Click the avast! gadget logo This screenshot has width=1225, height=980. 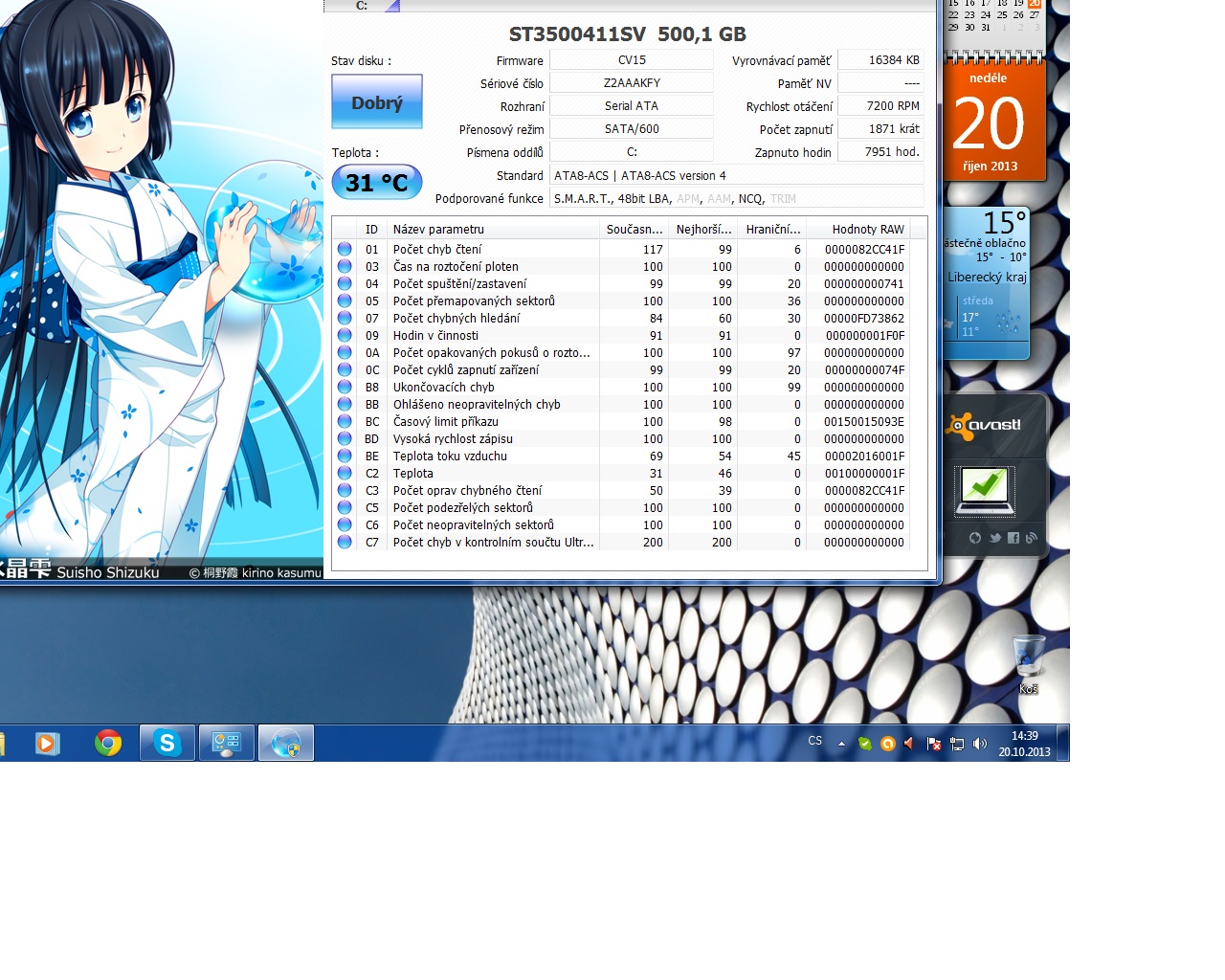click(985, 425)
